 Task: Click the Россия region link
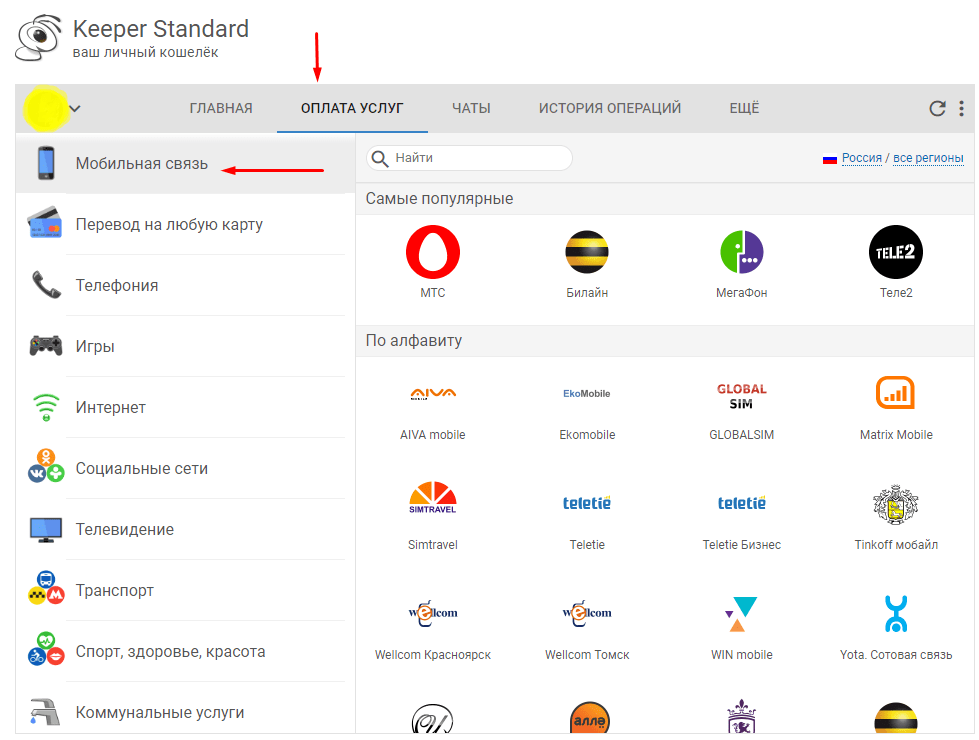[862, 158]
